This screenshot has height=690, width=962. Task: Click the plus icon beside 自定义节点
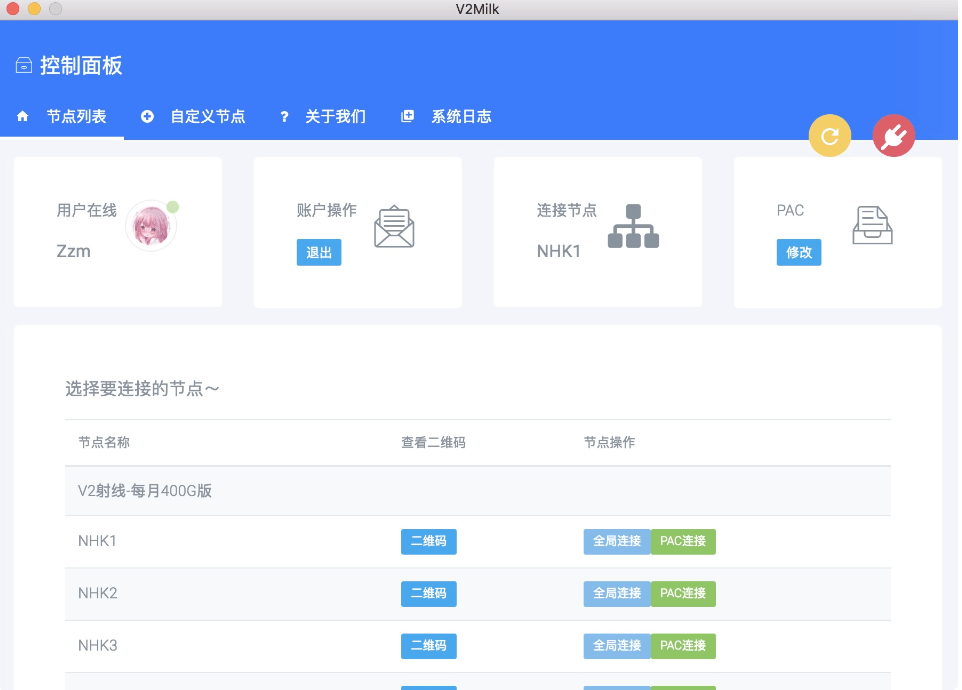[147, 117]
